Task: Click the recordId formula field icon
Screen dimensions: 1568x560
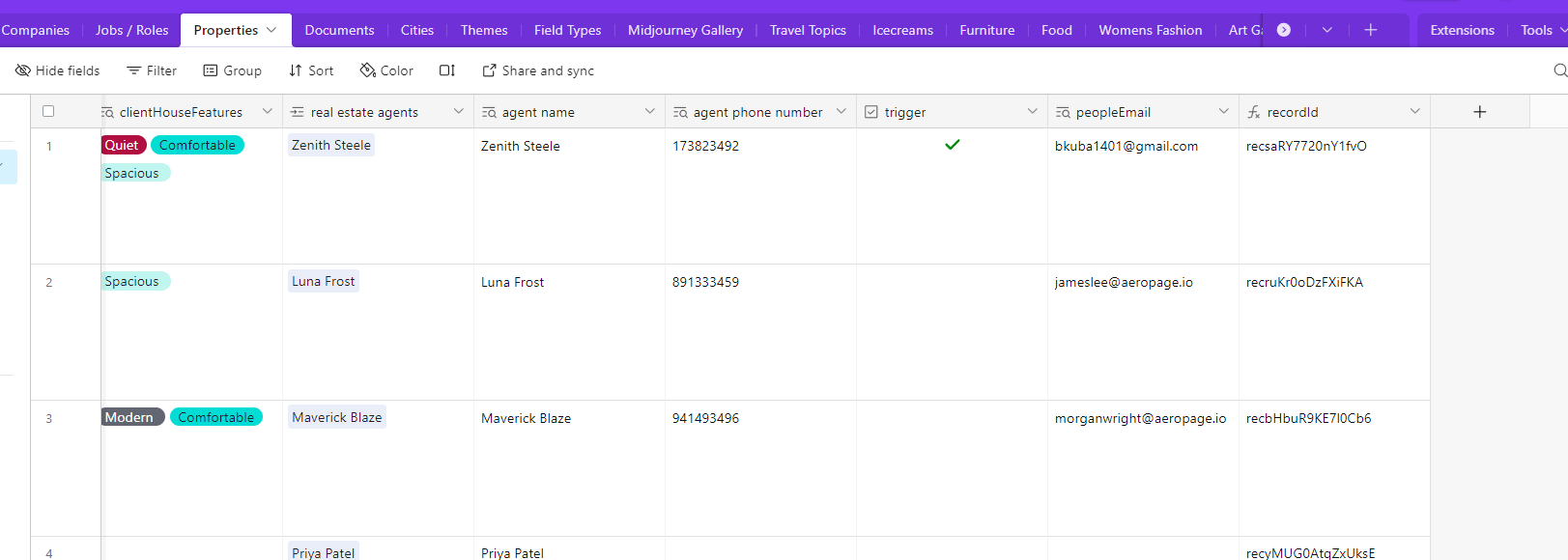Action: pos(1254,113)
